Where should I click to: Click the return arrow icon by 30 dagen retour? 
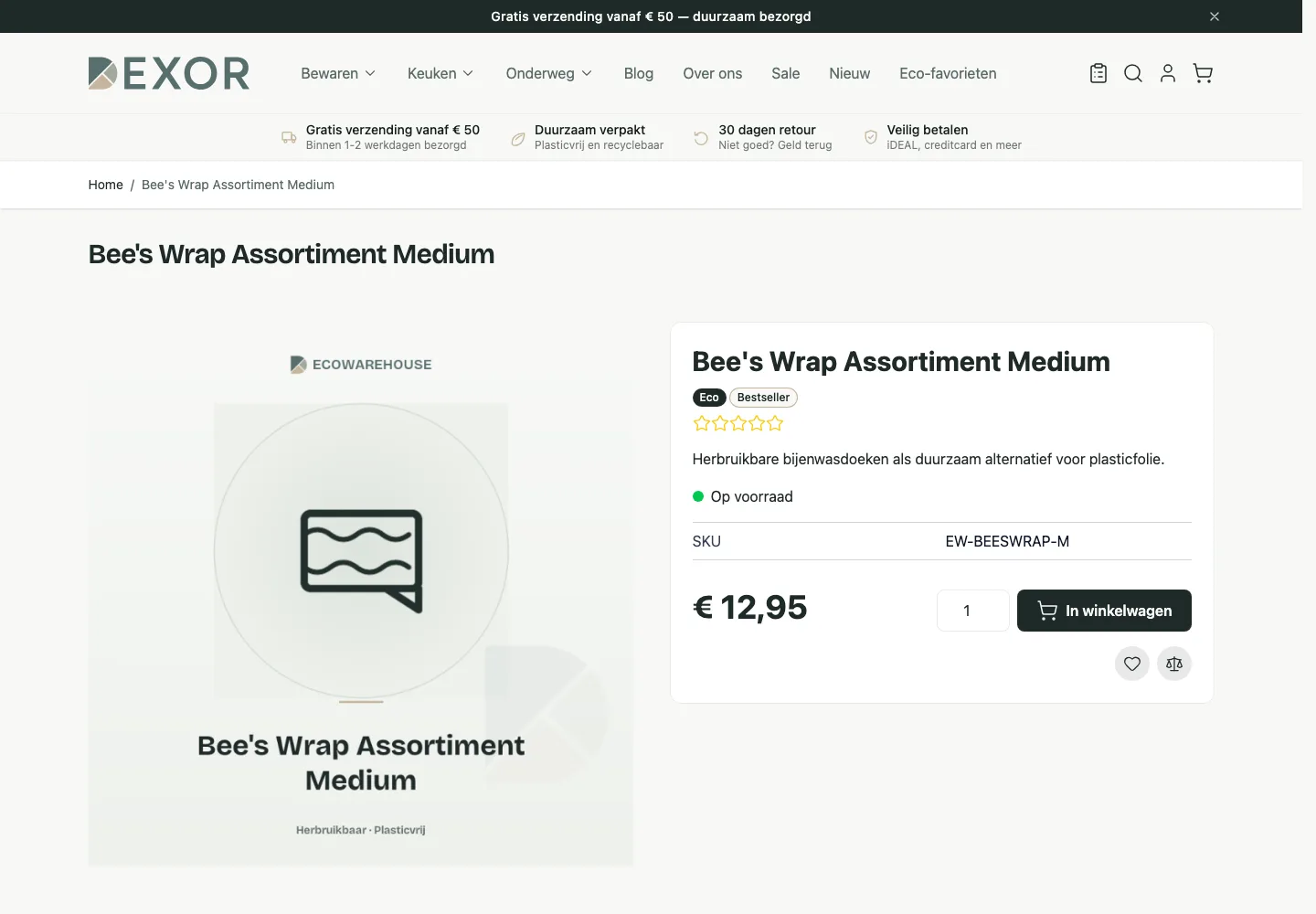[701, 138]
